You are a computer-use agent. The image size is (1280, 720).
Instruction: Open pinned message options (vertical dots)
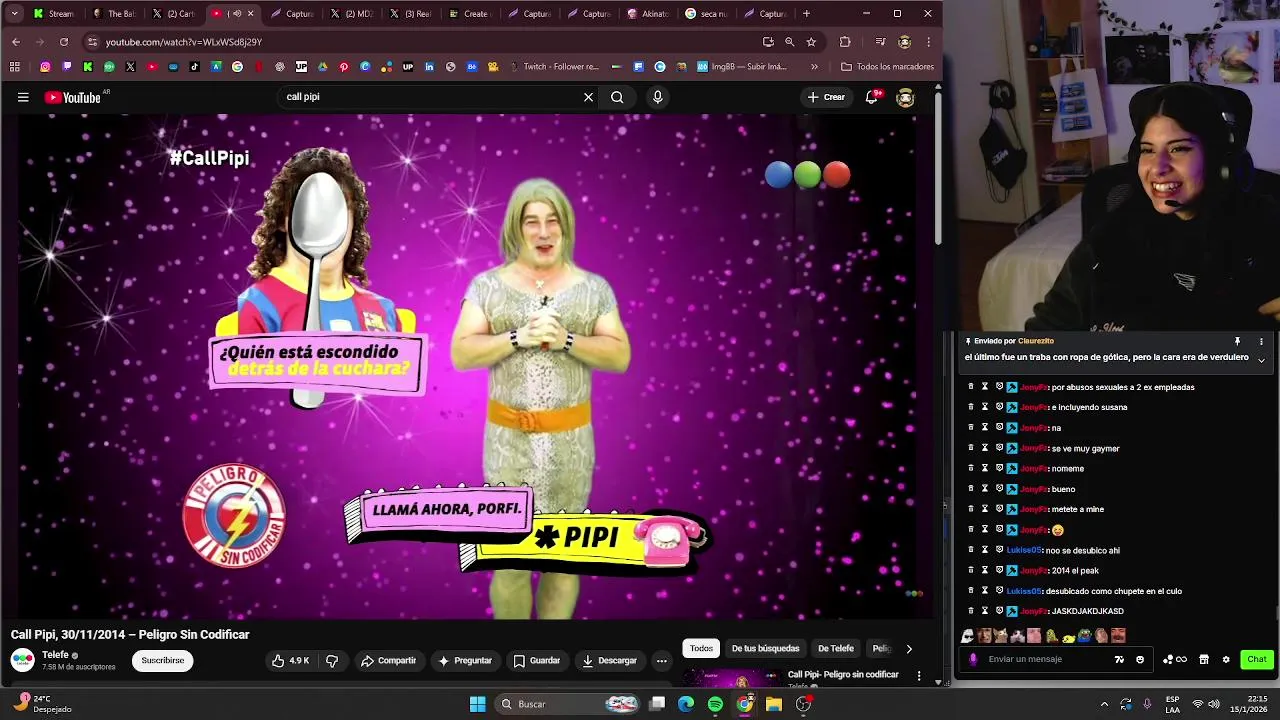pyautogui.click(x=1261, y=342)
